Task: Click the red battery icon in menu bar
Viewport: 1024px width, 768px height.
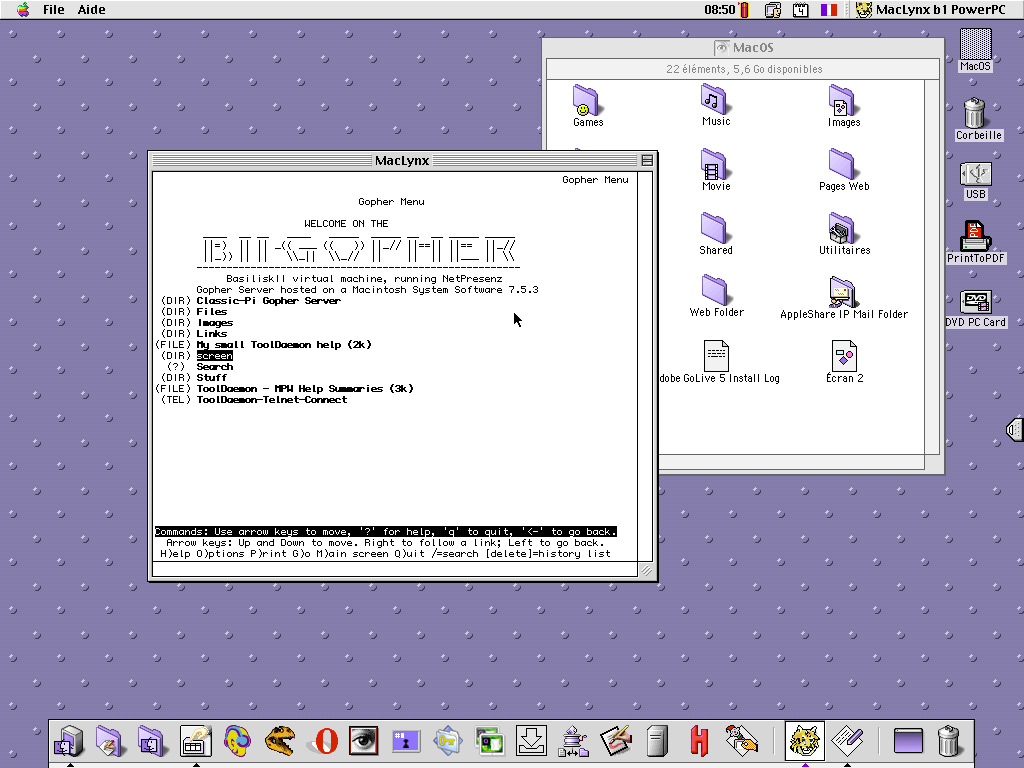Action: (744, 9)
